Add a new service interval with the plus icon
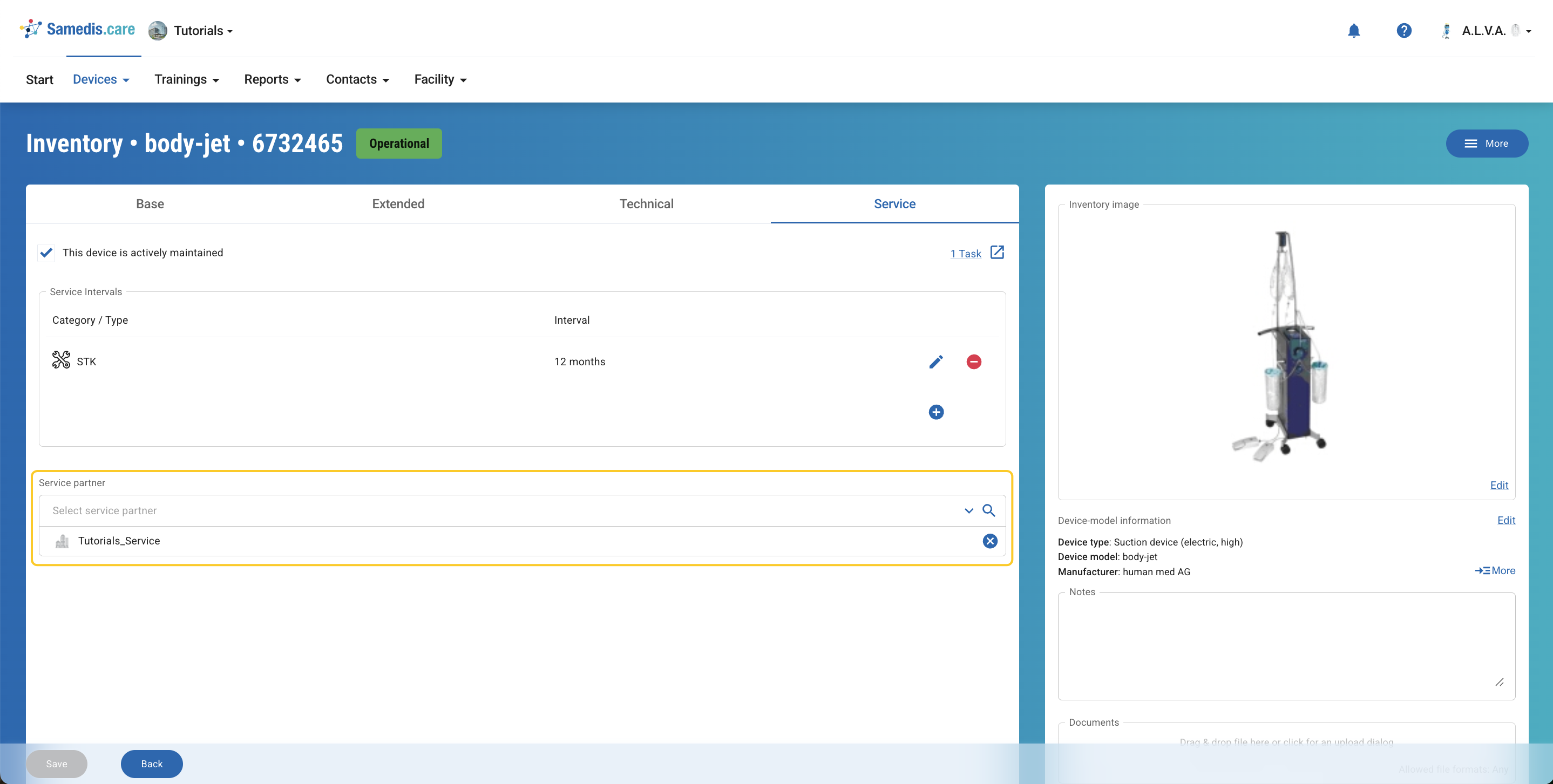Screen dimensions: 1553x784 tap(935, 412)
